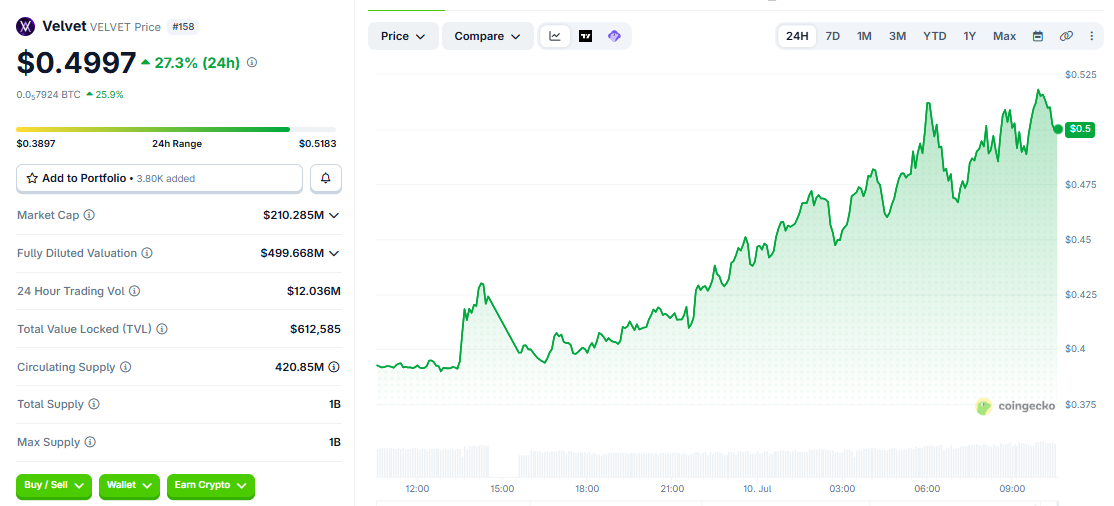The width and height of the screenshot is (1114, 506).
Task: Click the purple diamond chart icon
Action: 615,36
